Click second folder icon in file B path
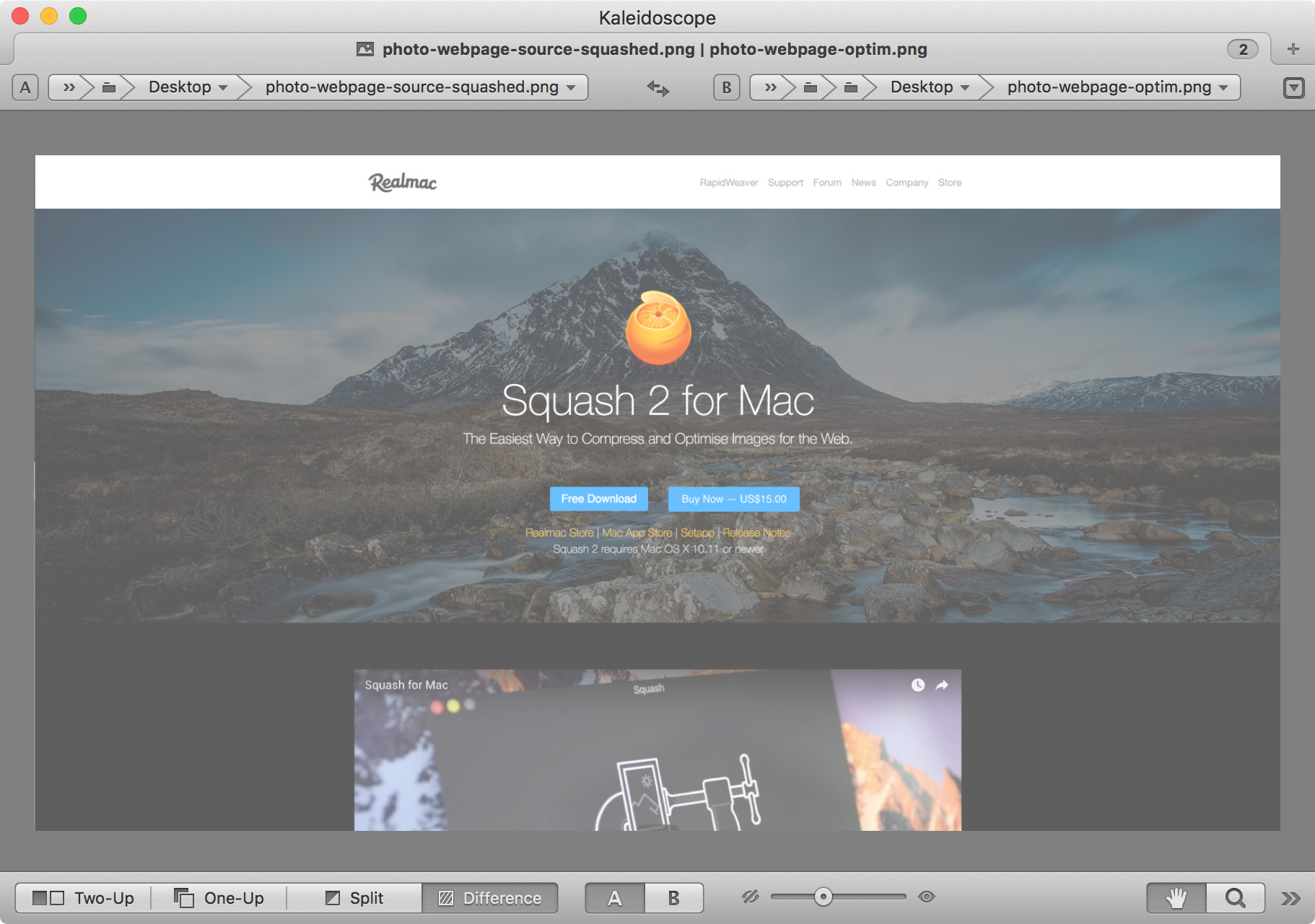1315x924 pixels. coord(851,87)
